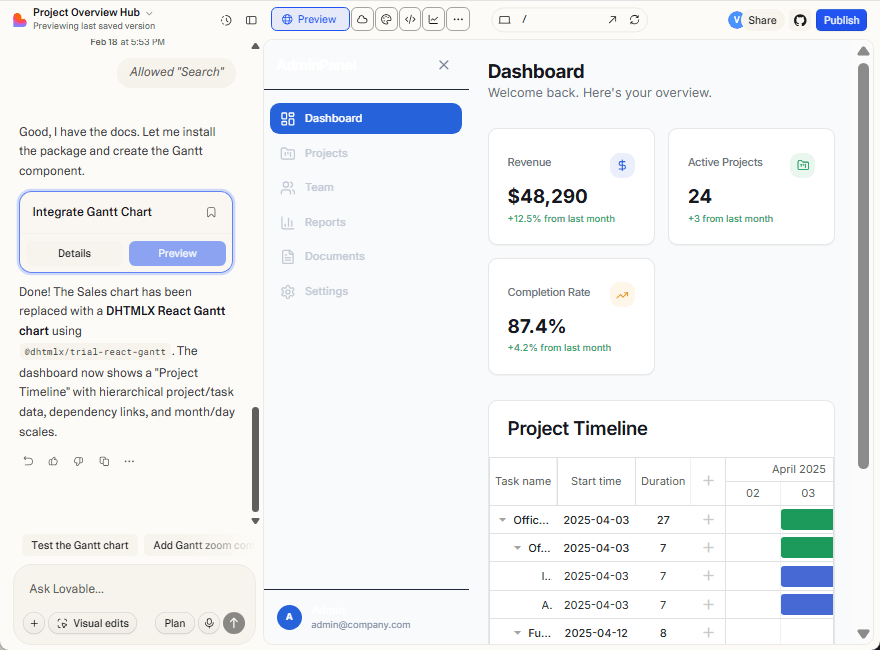
Task: Switch to the Preview tab on Gantt card
Action: click(177, 253)
